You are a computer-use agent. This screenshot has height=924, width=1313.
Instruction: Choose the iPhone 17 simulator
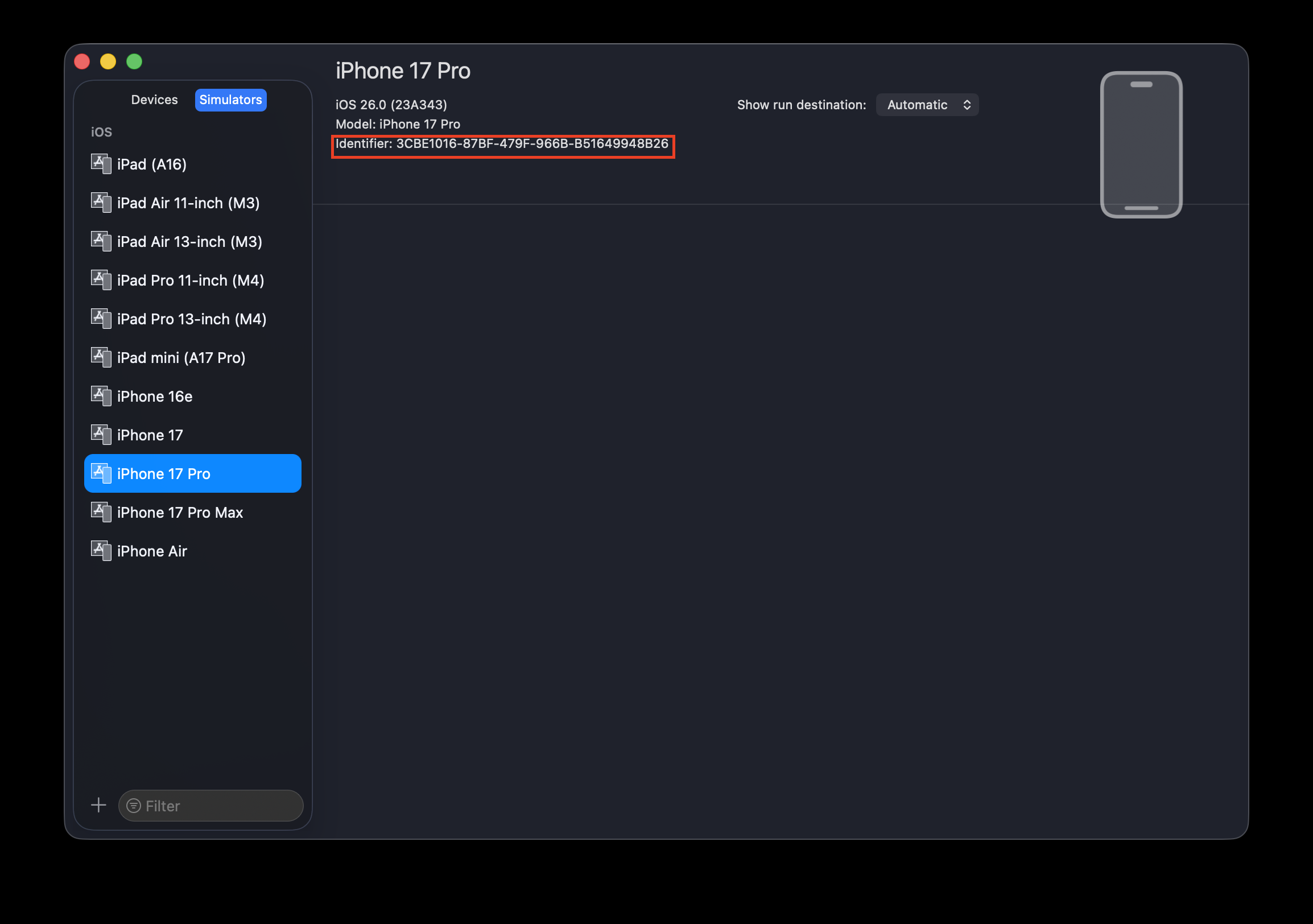pos(150,435)
